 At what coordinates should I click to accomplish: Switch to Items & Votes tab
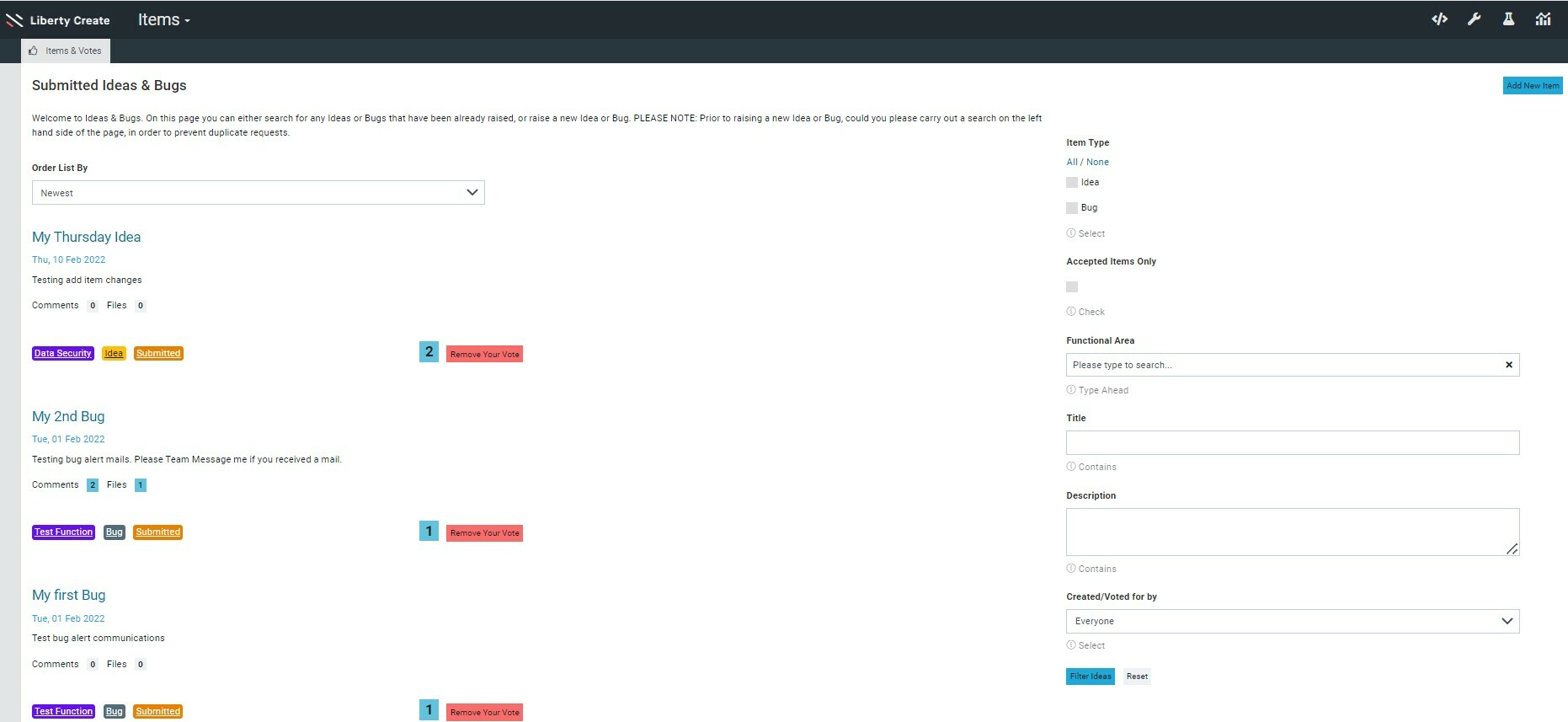point(72,51)
